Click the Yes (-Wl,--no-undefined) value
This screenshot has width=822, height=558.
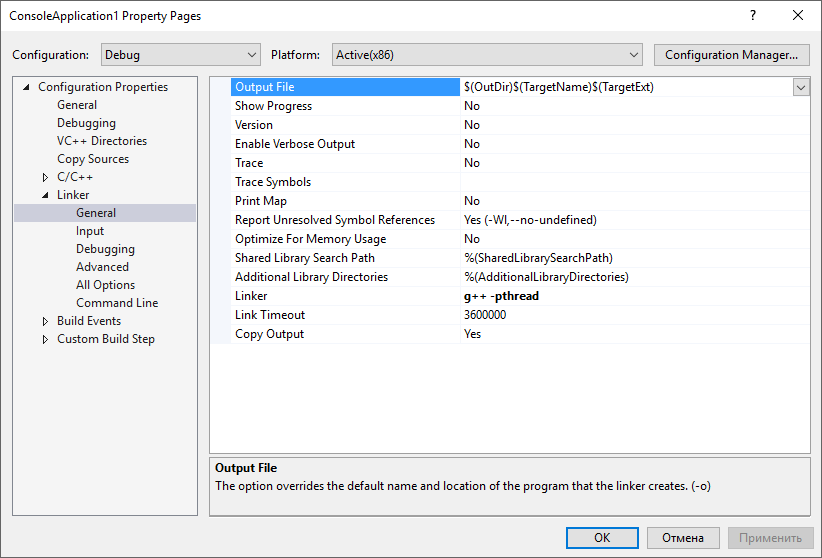click(530, 220)
